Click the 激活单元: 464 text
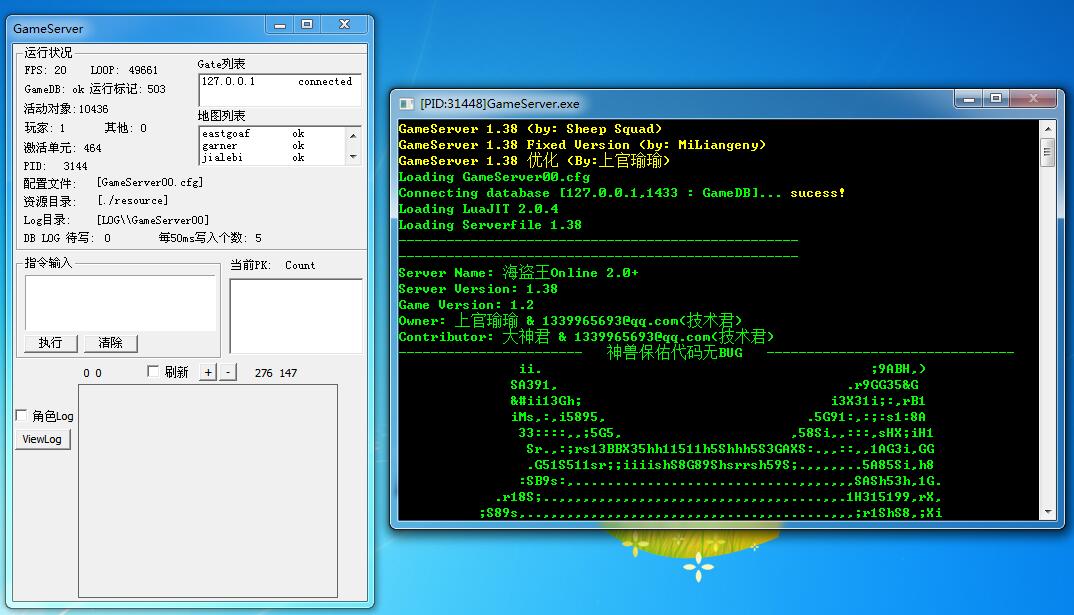This screenshot has height=615, width=1074. pyautogui.click(x=62, y=148)
